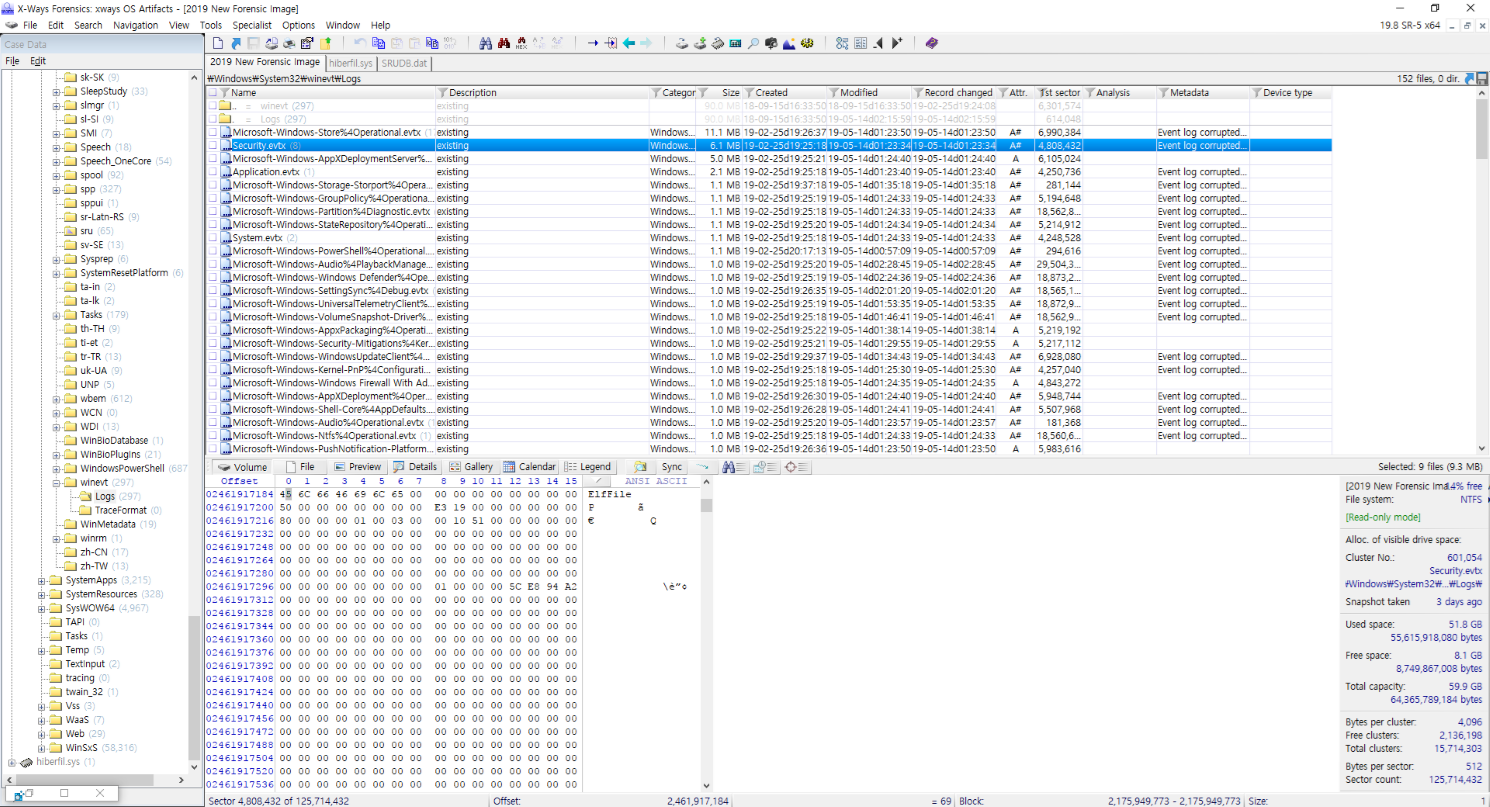Expand the WinSxS tree folder
Screen dimensions: 1490x807
point(42,747)
